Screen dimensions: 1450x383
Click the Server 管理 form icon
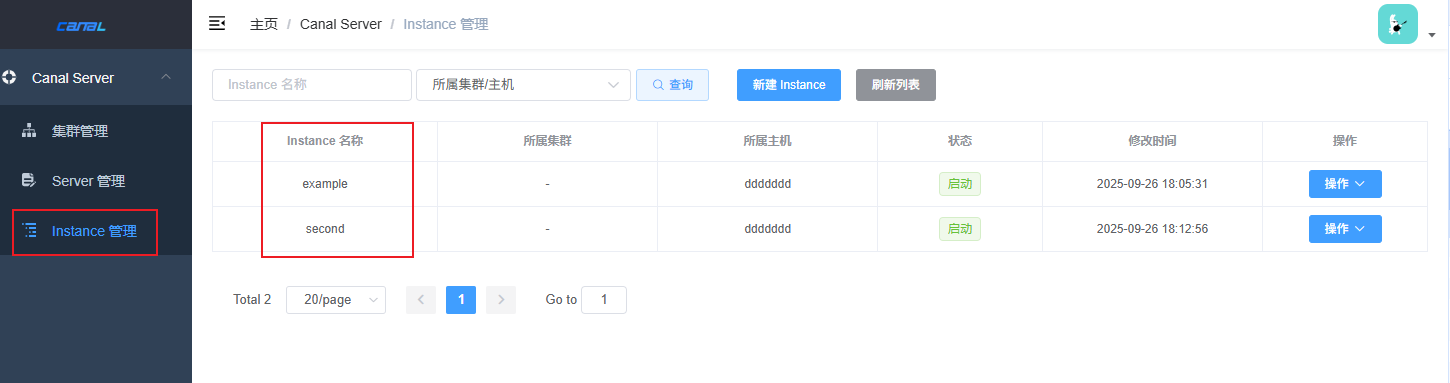pos(29,181)
